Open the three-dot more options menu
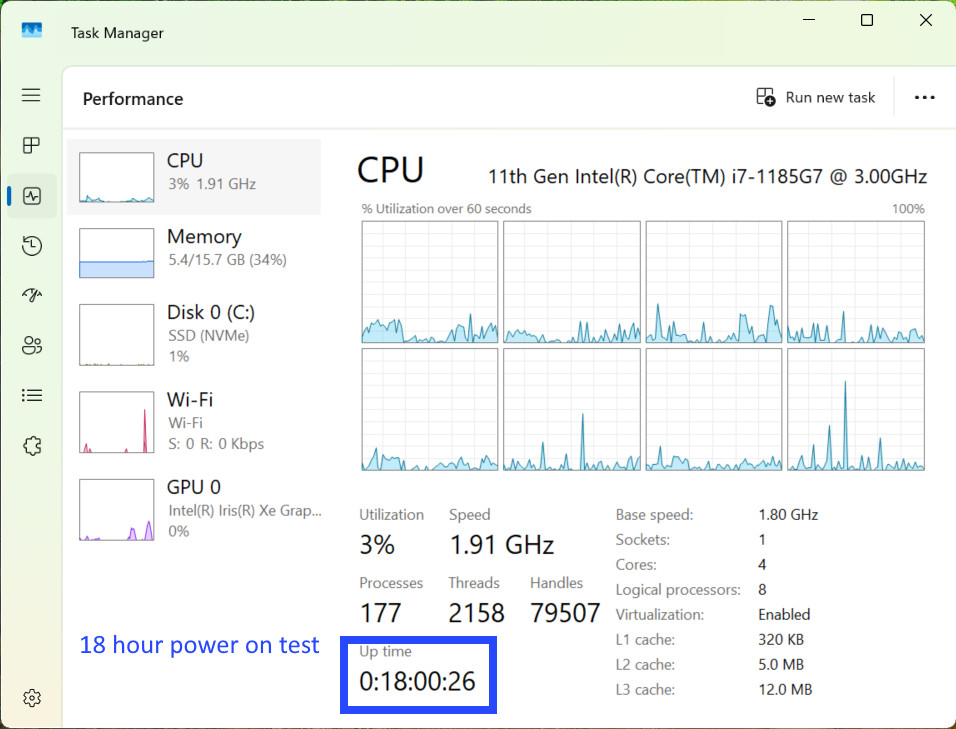 [x=924, y=98]
